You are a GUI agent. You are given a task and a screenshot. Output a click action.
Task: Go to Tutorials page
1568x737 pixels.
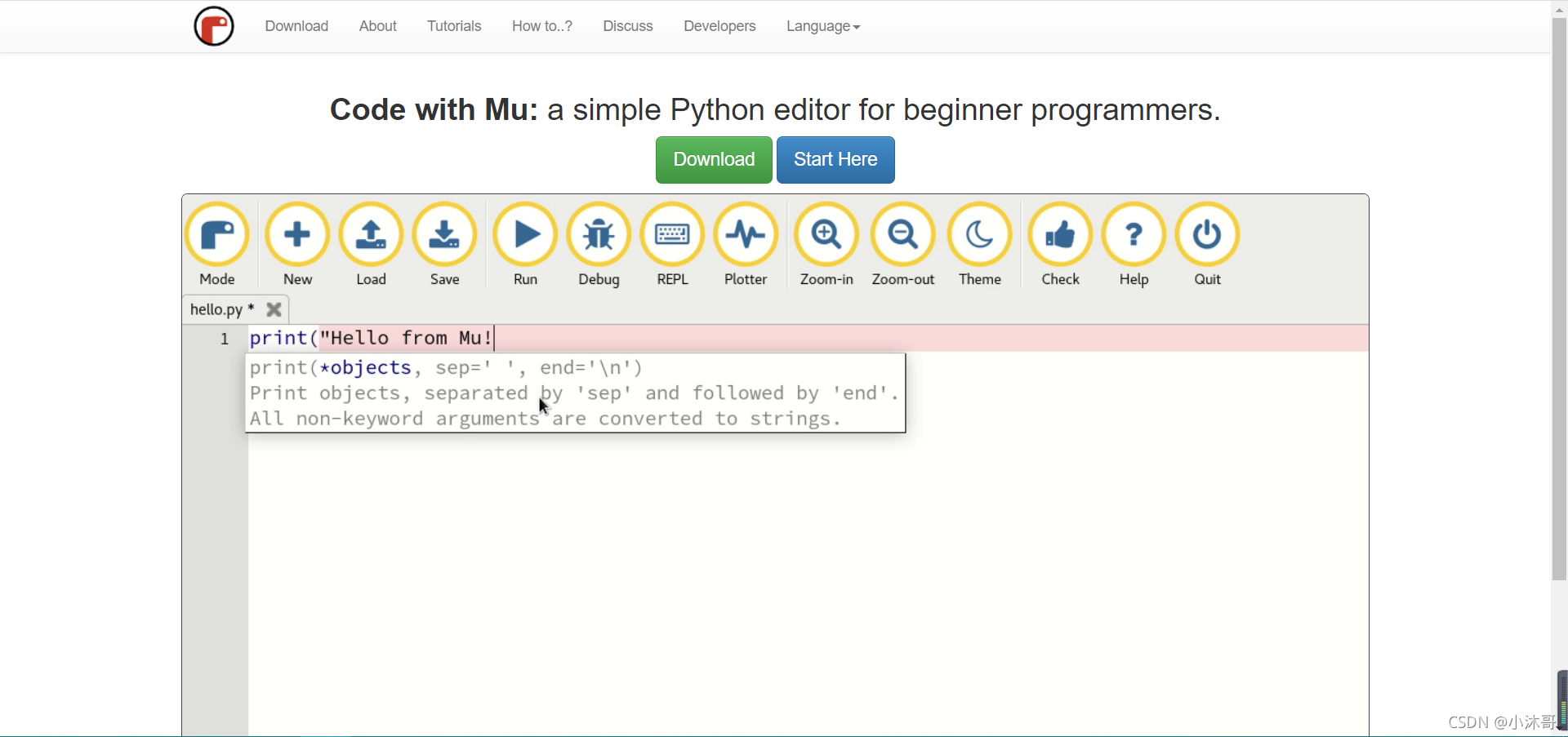(x=454, y=26)
